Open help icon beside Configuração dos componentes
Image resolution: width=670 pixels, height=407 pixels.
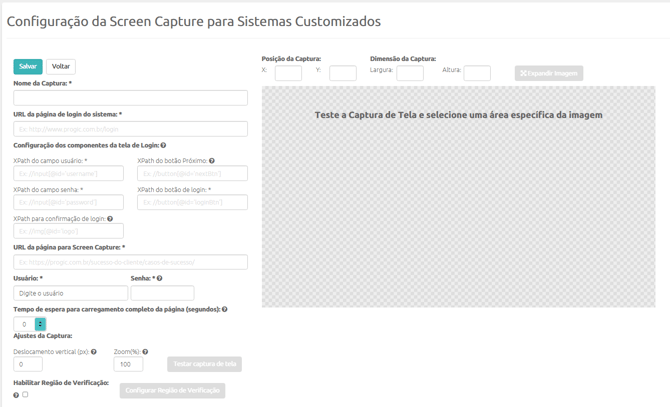tap(163, 145)
